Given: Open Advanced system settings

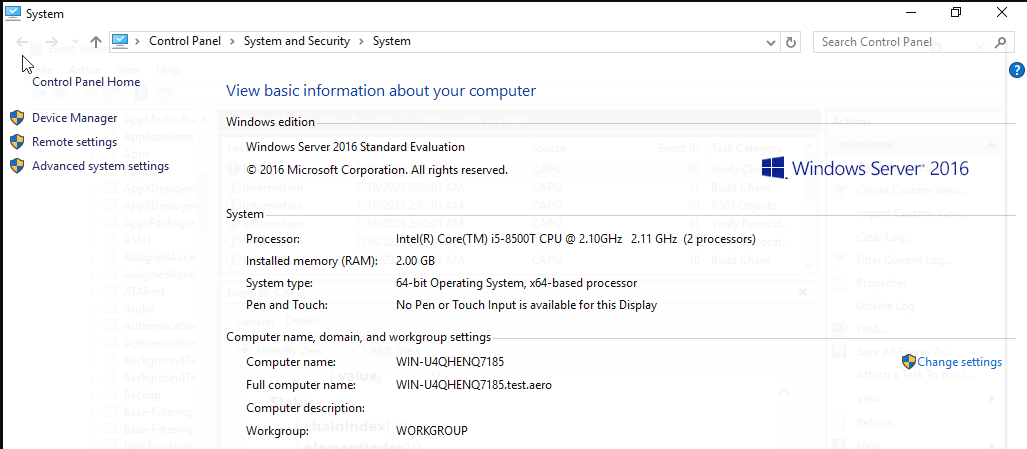Looking at the screenshot, I should coord(100,166).
